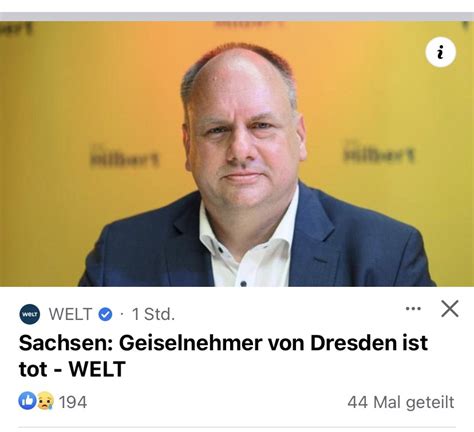Click the round WELT logo avatar

coord(30,314)
